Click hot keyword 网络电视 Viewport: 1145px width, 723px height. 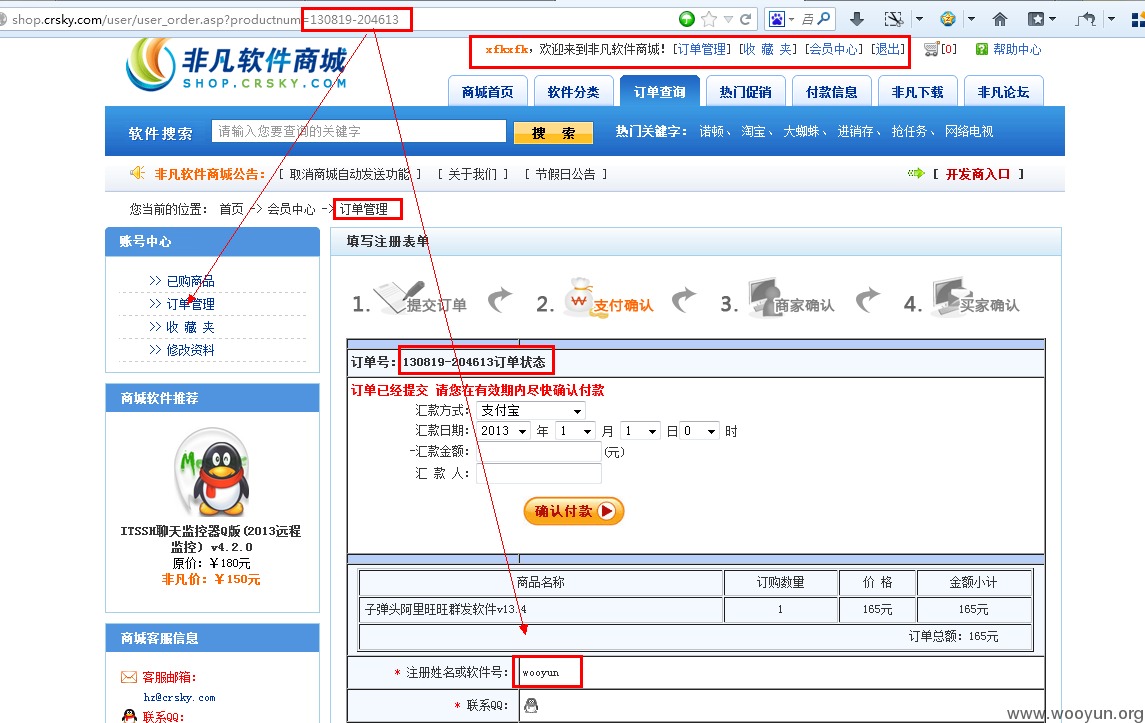coord(969,131)
